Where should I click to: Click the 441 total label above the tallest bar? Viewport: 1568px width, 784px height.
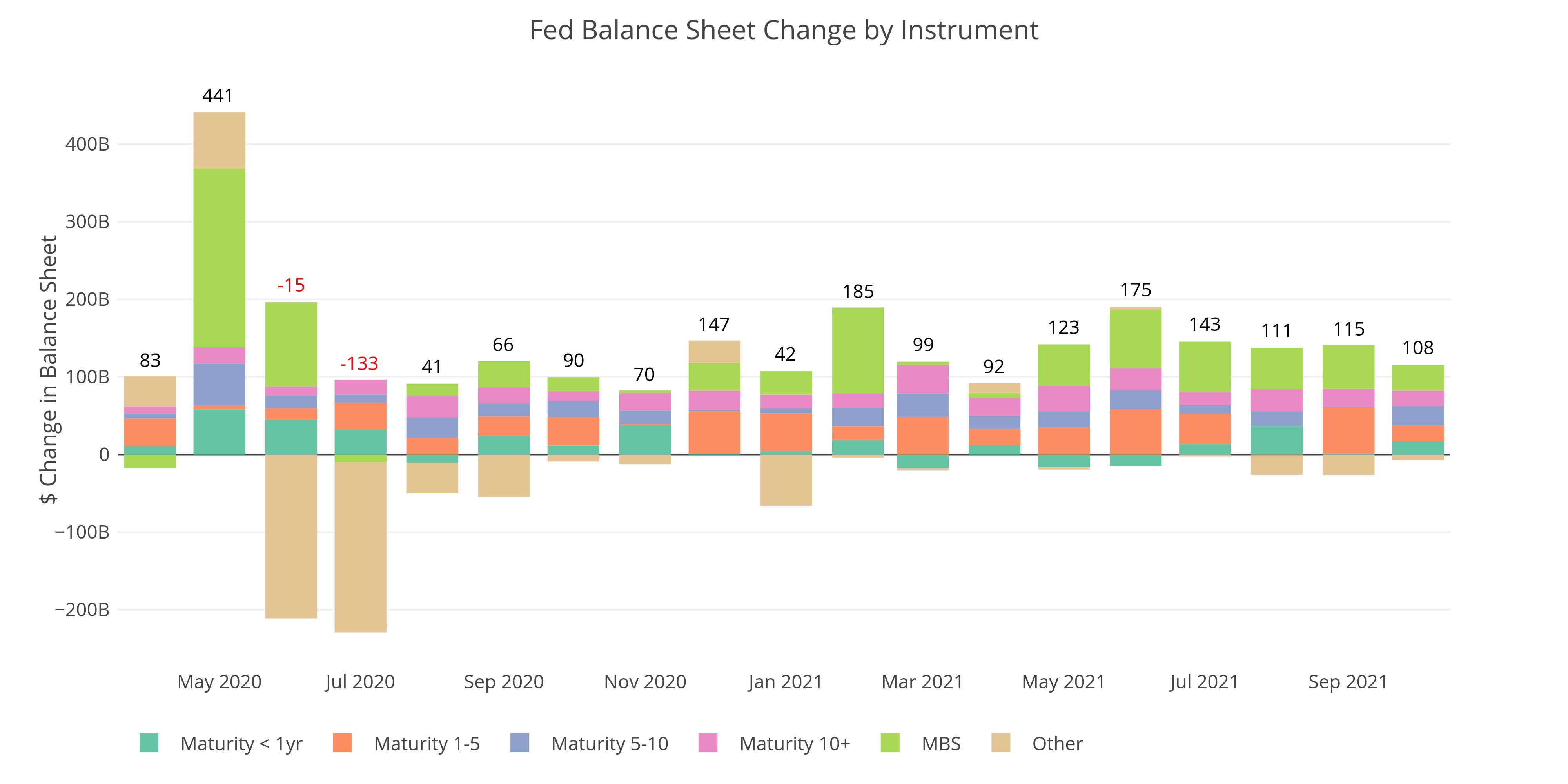point(218,96)
